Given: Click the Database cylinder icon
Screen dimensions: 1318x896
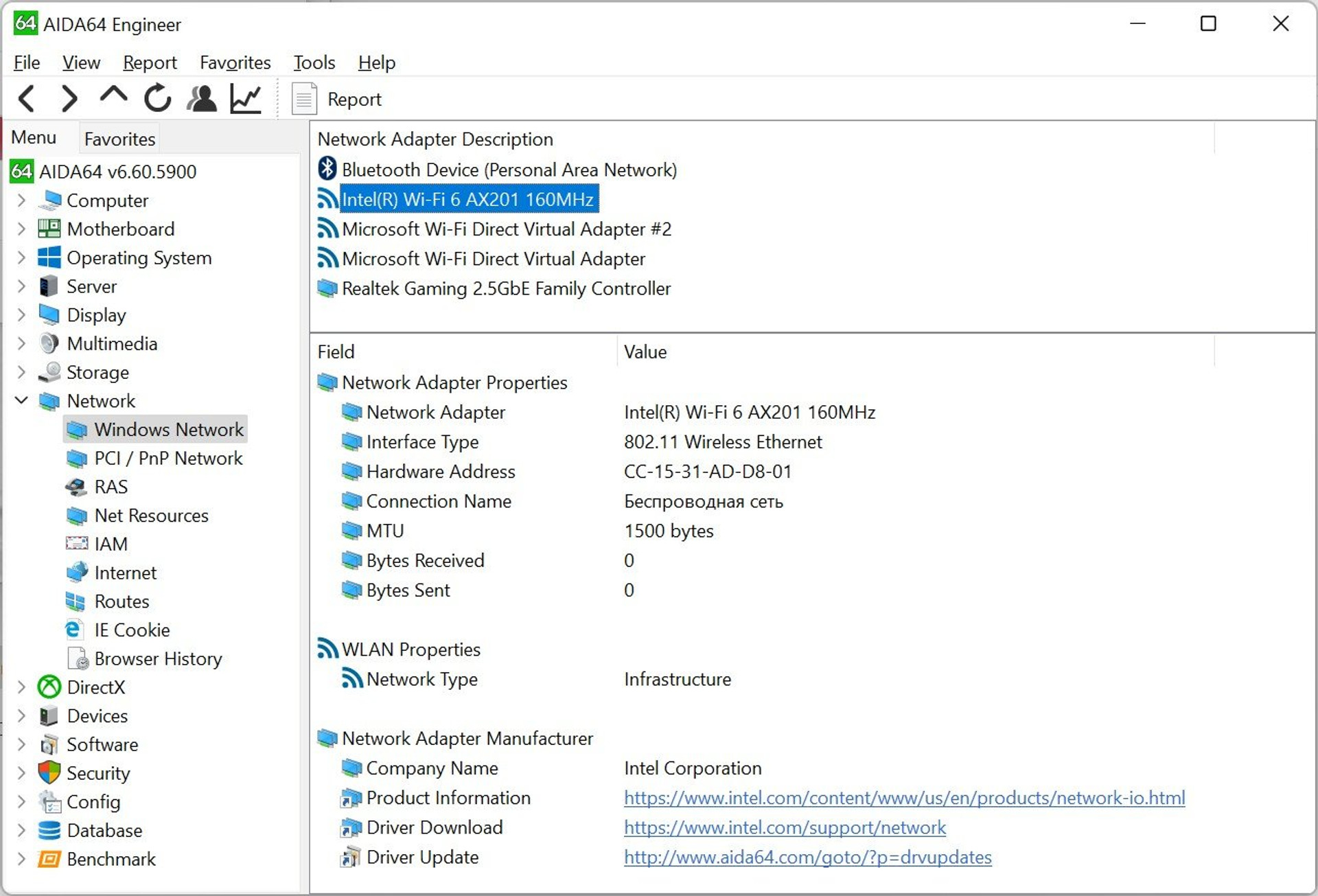Looking at the screenshot, I should pyautogui.click(x=49, y=831).
